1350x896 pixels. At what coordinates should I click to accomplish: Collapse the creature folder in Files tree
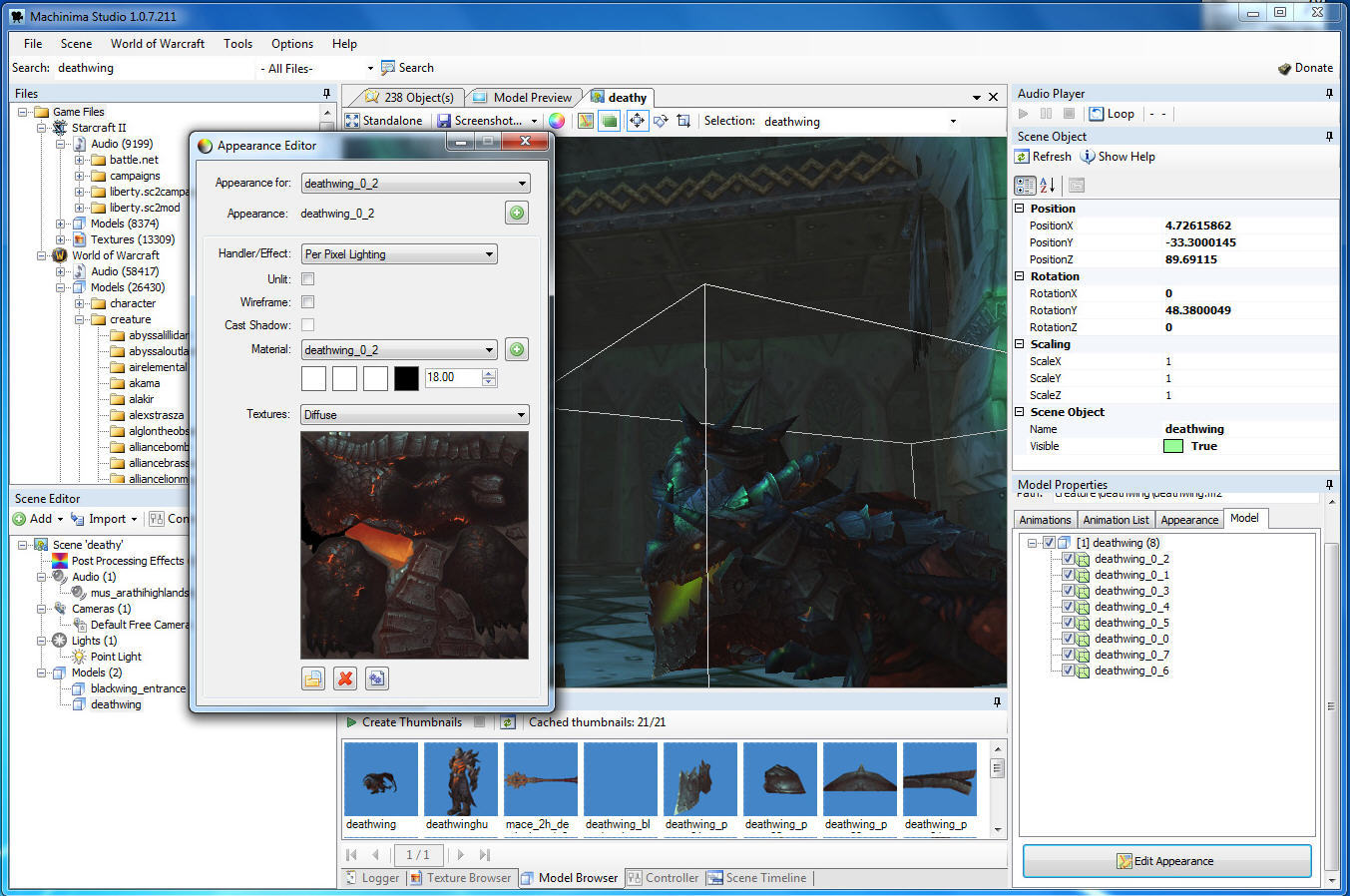coord(79,319)
